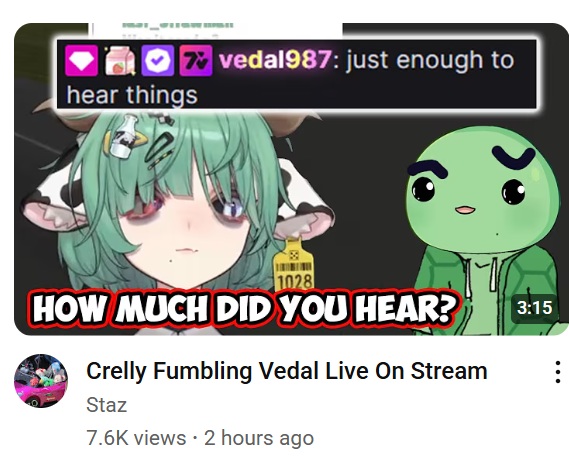Image resolution: width=569 pixels, height=459 pixels.
Task: Click the pink 7TV badge icon
Action: pos(196,61)
